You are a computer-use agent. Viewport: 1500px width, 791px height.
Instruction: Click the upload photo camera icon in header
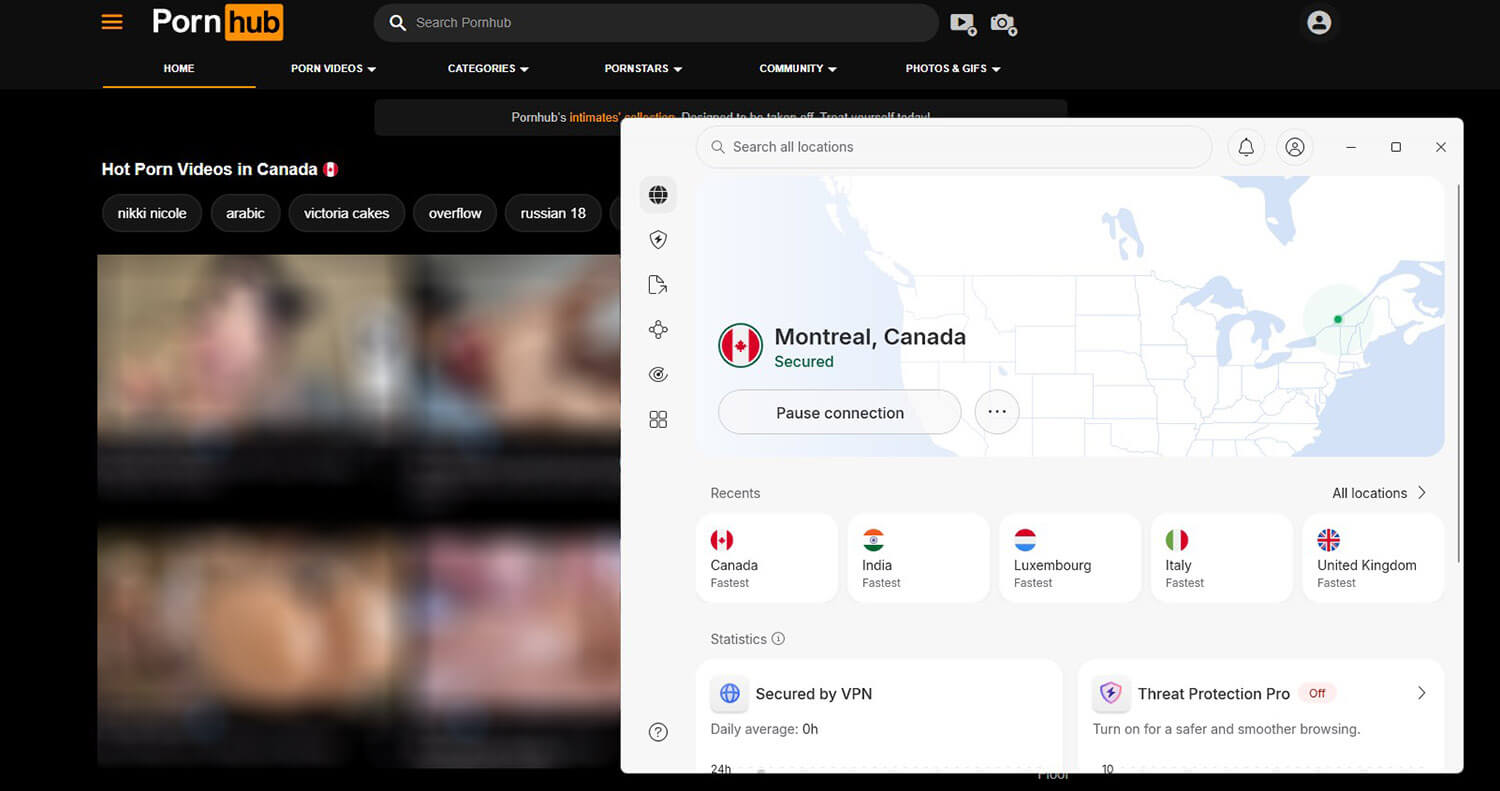(1003, 23)
